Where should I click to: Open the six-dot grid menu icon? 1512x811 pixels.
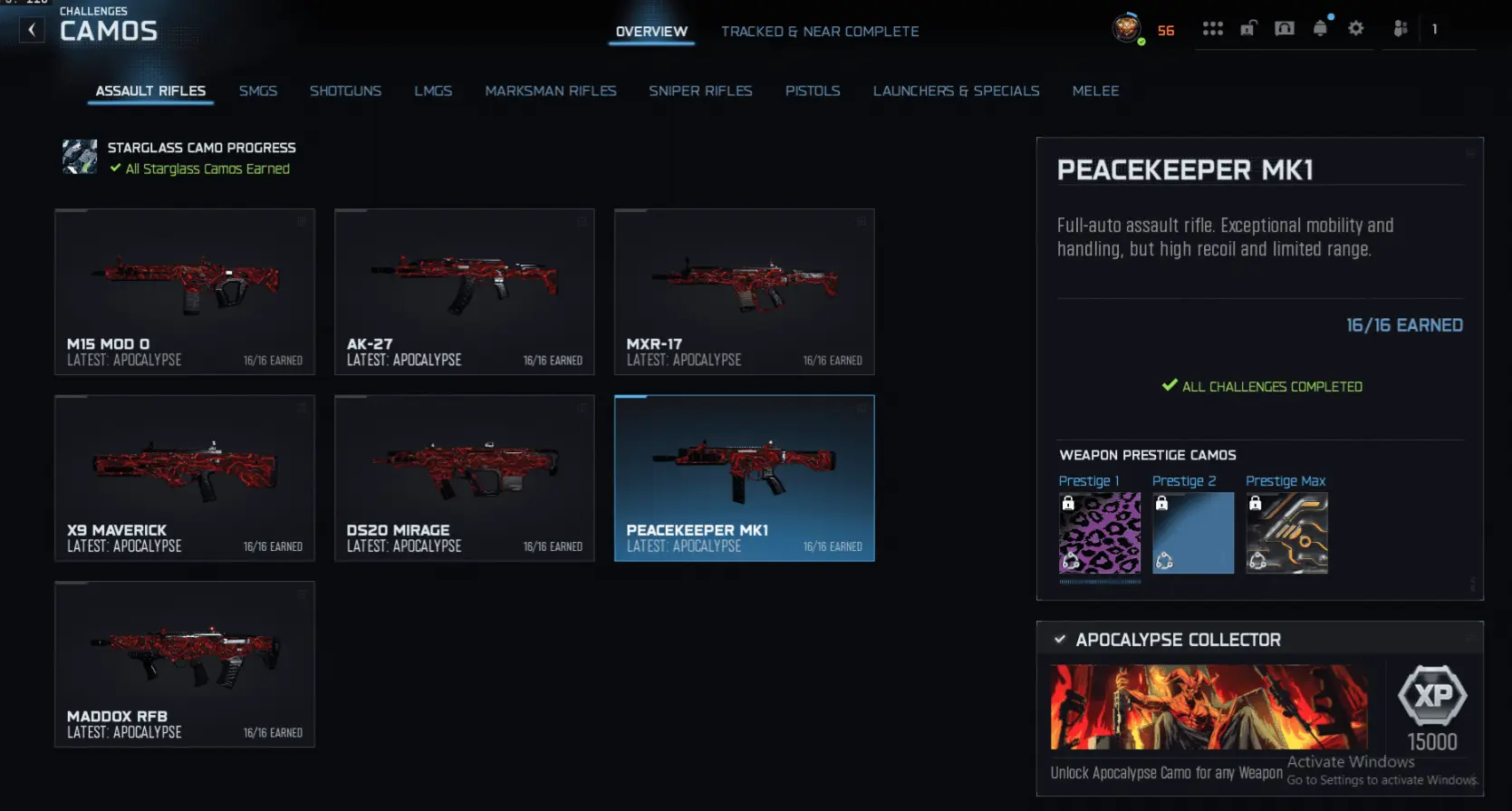click(1213, 29)
